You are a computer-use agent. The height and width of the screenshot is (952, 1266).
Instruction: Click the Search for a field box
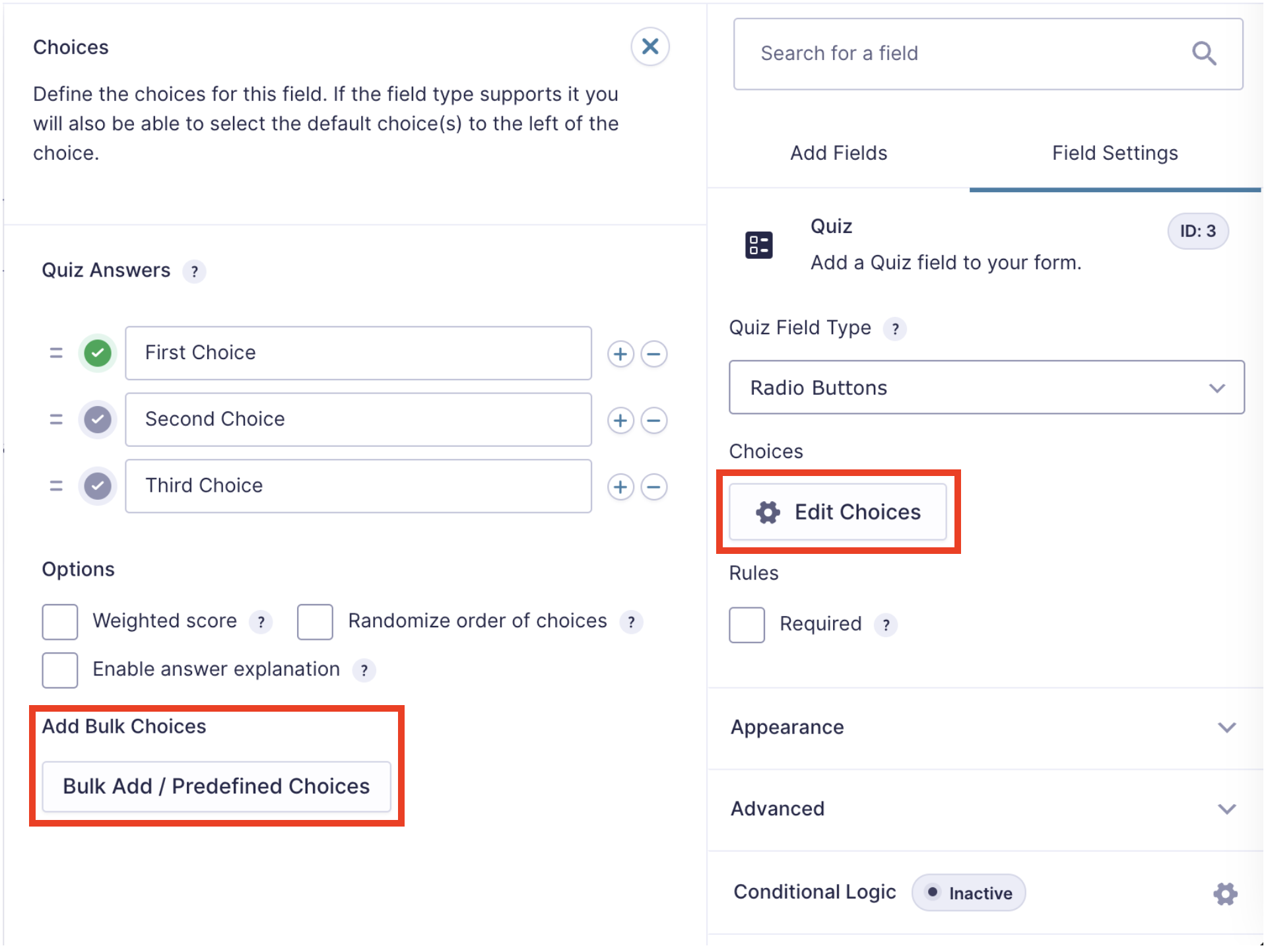point(964,53)
